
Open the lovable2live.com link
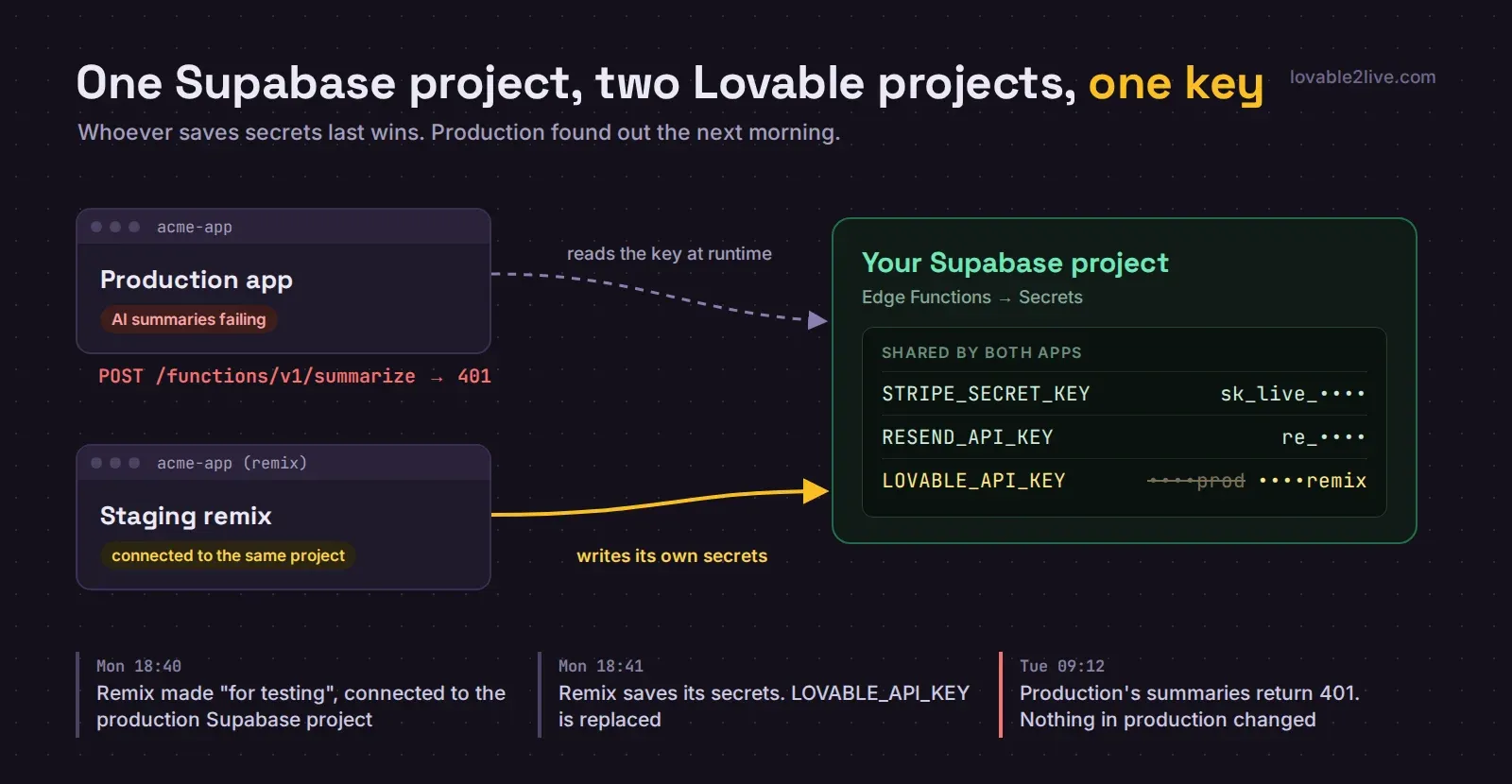pyautogui.click(x=1362, y=77)
